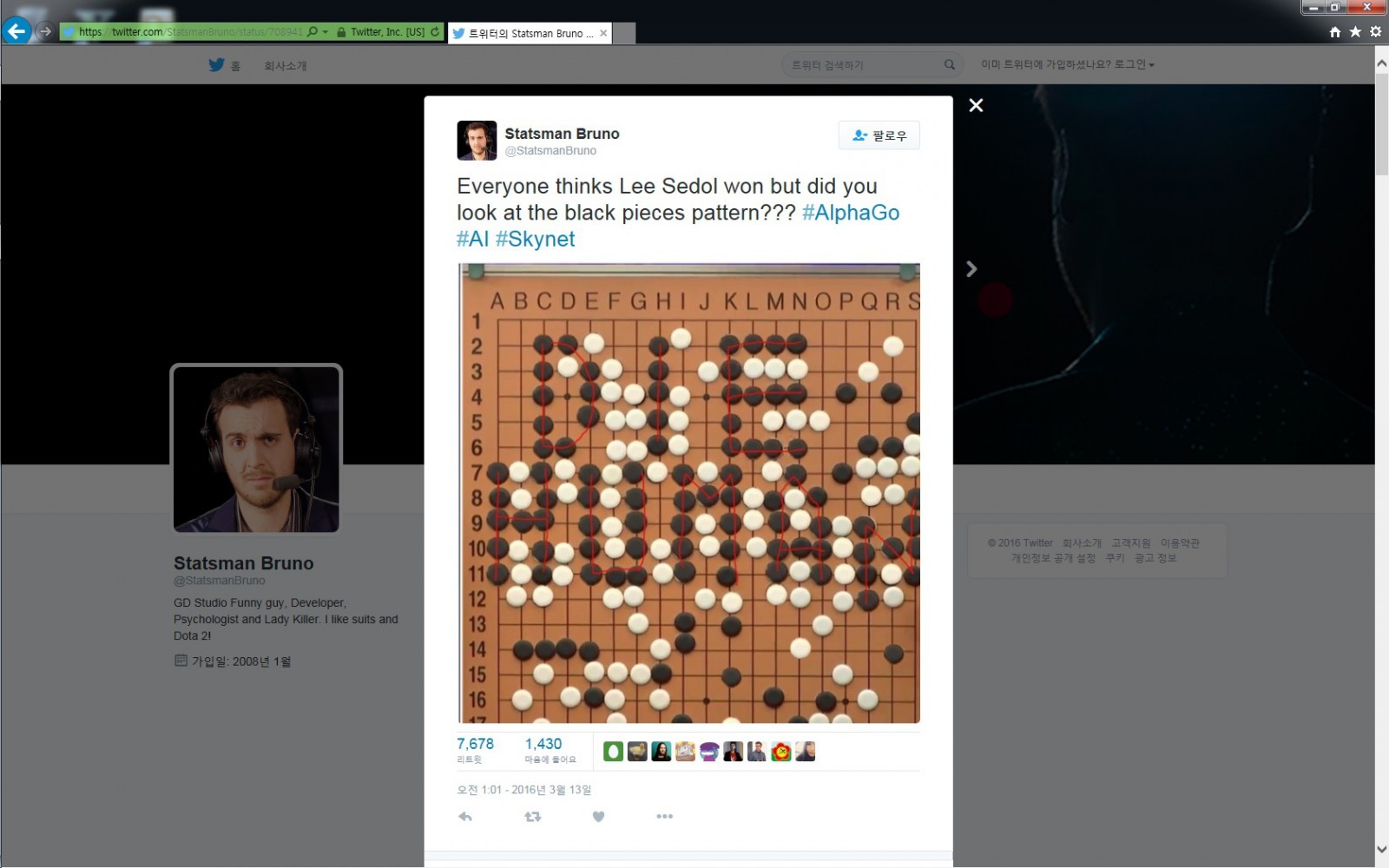Image resolution: width=1389 pixels, height=868 pixels.
Task: View the 7,678 retweets list
Action: pyautogui.click(x=475, y=750)
